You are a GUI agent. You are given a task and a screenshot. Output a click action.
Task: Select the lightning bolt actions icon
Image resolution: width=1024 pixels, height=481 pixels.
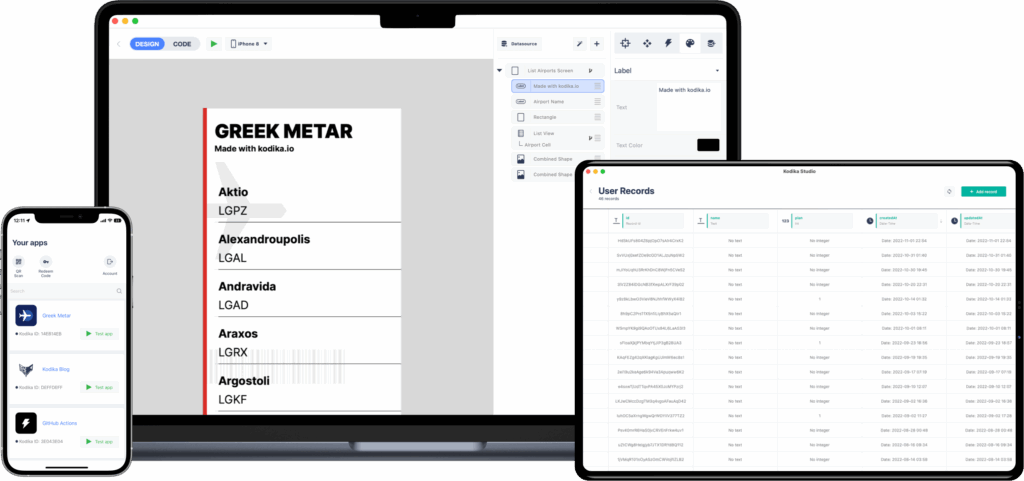point(668,43)
